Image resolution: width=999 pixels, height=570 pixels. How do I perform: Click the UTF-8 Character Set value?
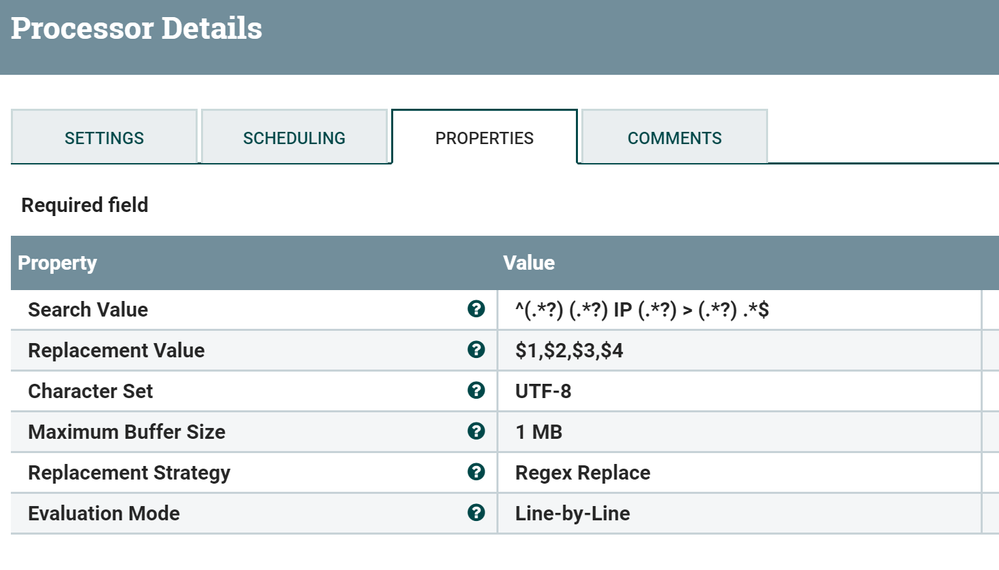(543, 391)
